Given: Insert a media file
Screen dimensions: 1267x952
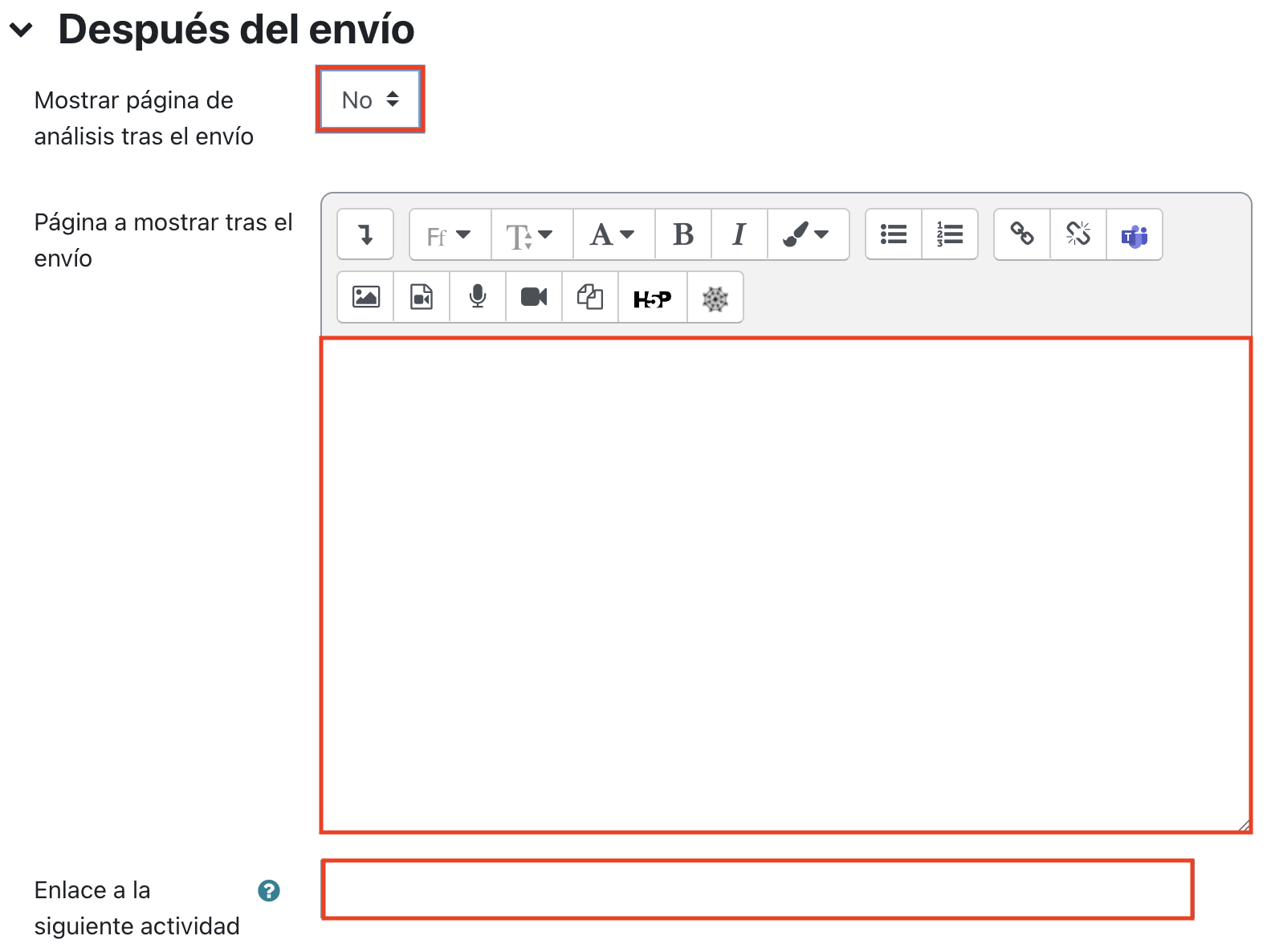Looking at the screenshot, I should 422,297.
